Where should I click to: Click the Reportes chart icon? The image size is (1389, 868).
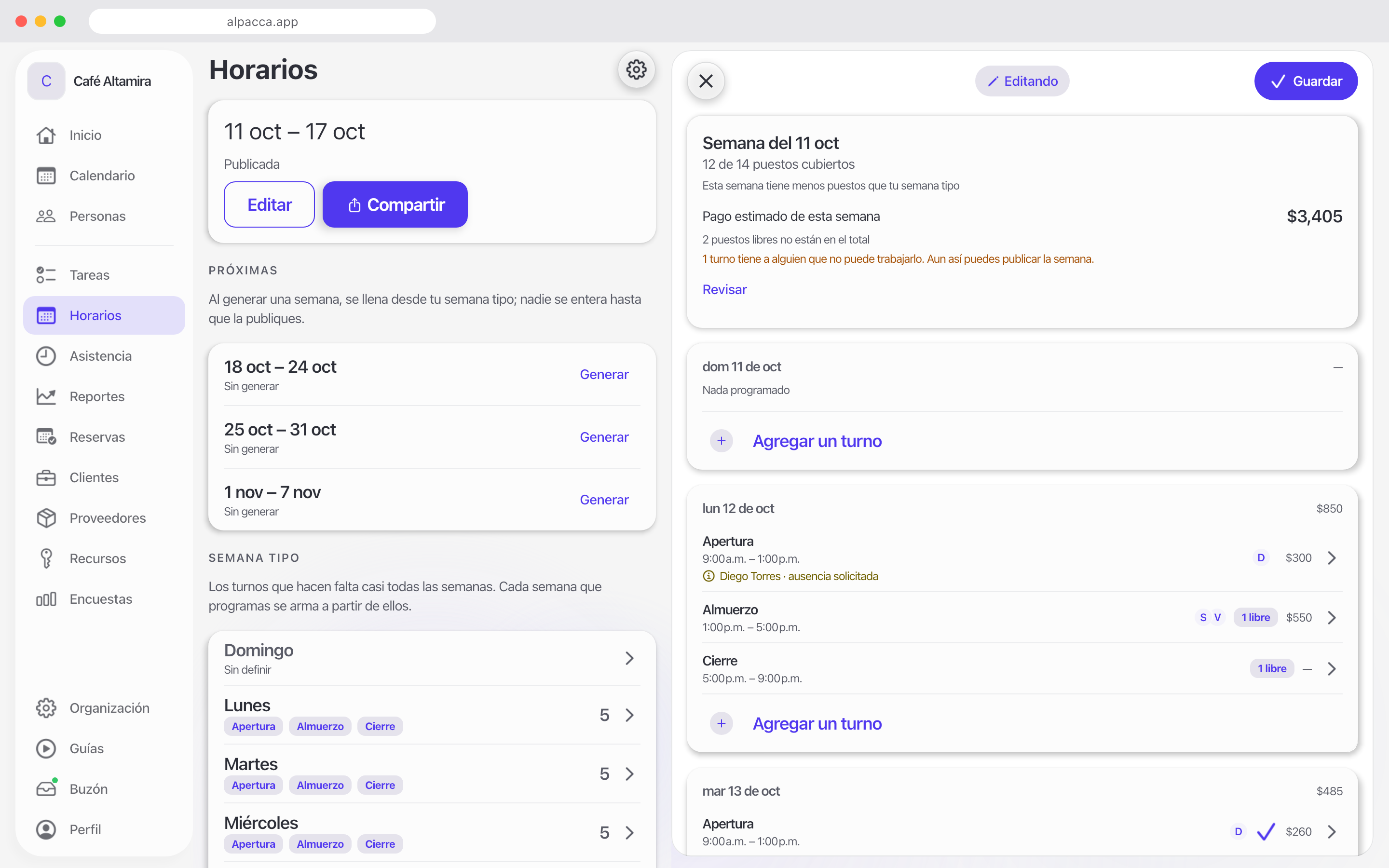[x=46, y=396]
